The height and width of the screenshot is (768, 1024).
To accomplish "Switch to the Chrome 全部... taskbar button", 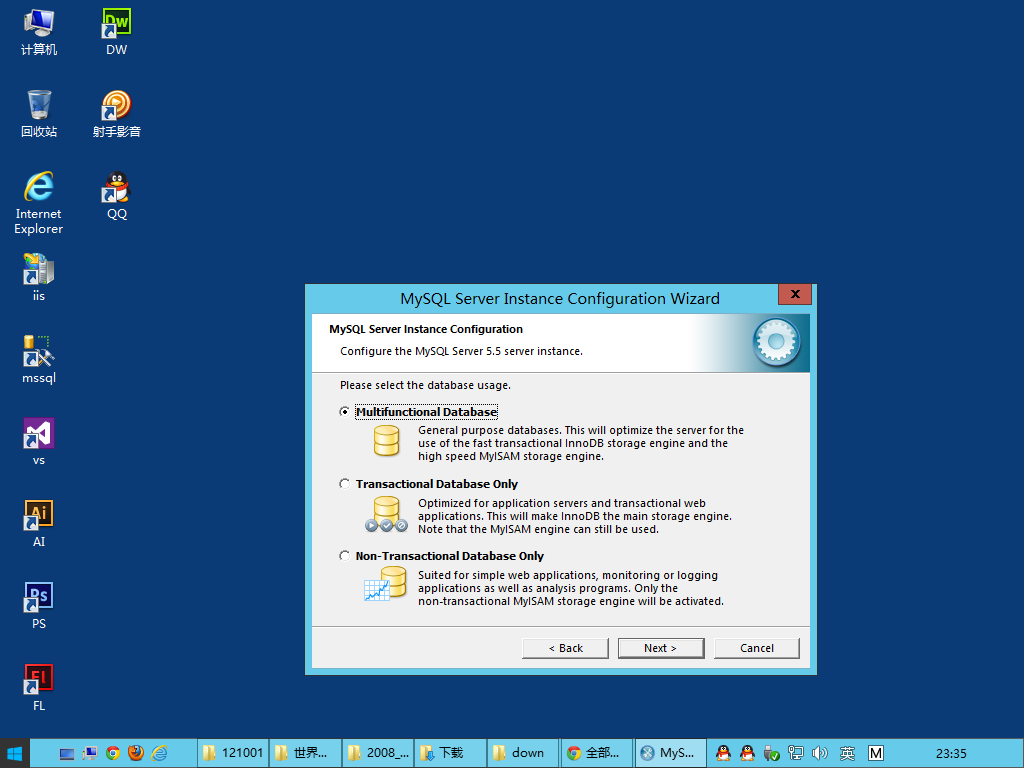I will pyautogui.click(x=596, y=753).
